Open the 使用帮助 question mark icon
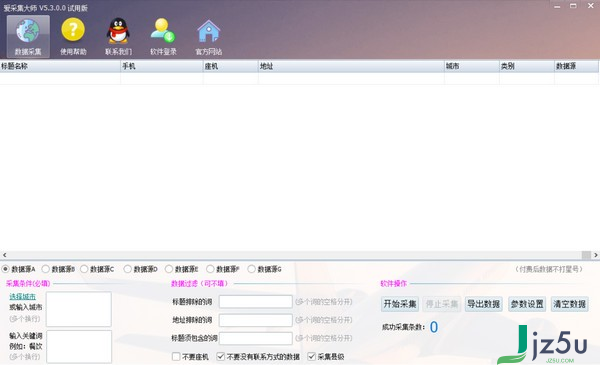This screenshot has width=600, height=365. pos(73,36)
